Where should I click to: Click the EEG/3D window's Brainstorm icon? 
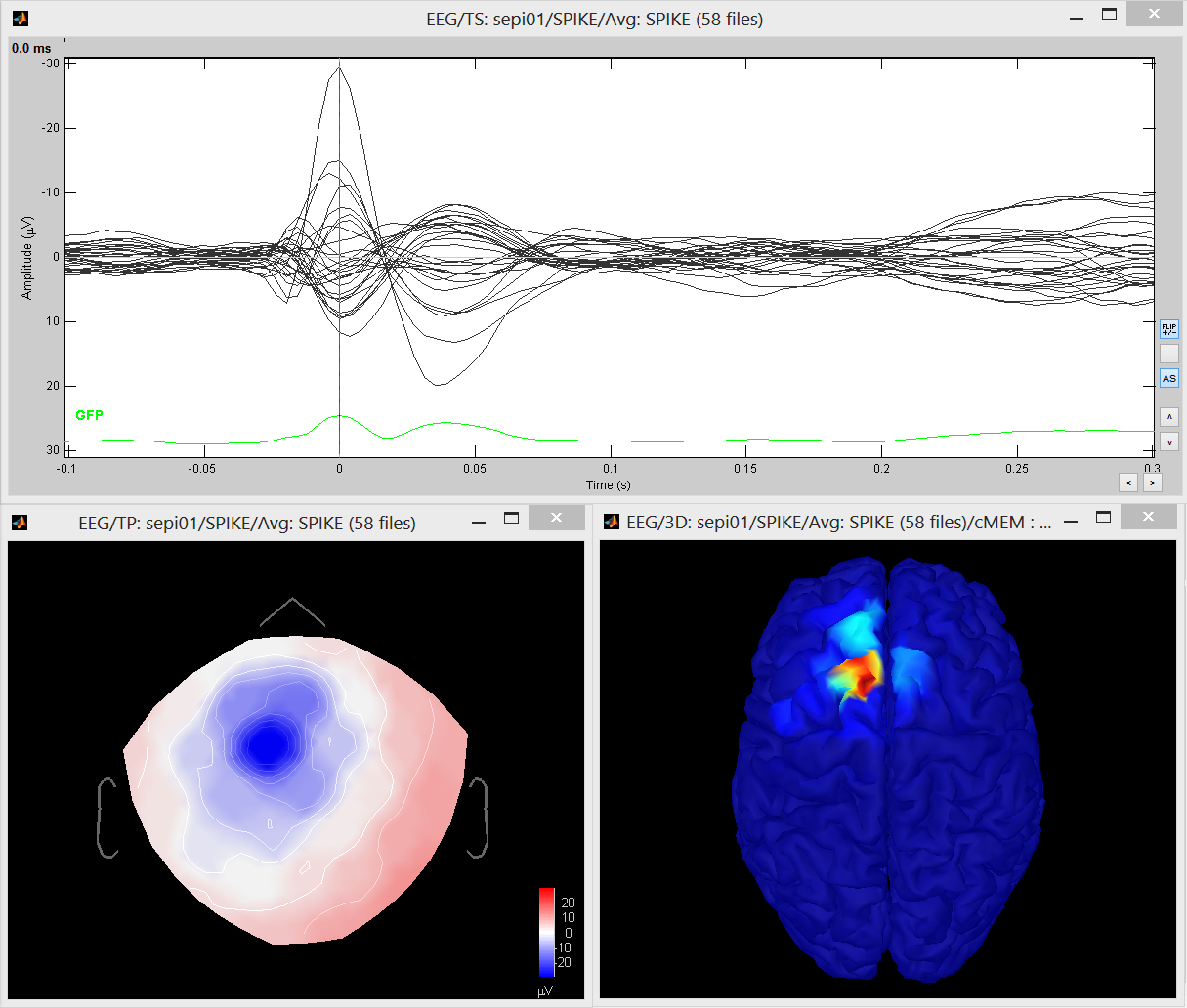(612, 523)
